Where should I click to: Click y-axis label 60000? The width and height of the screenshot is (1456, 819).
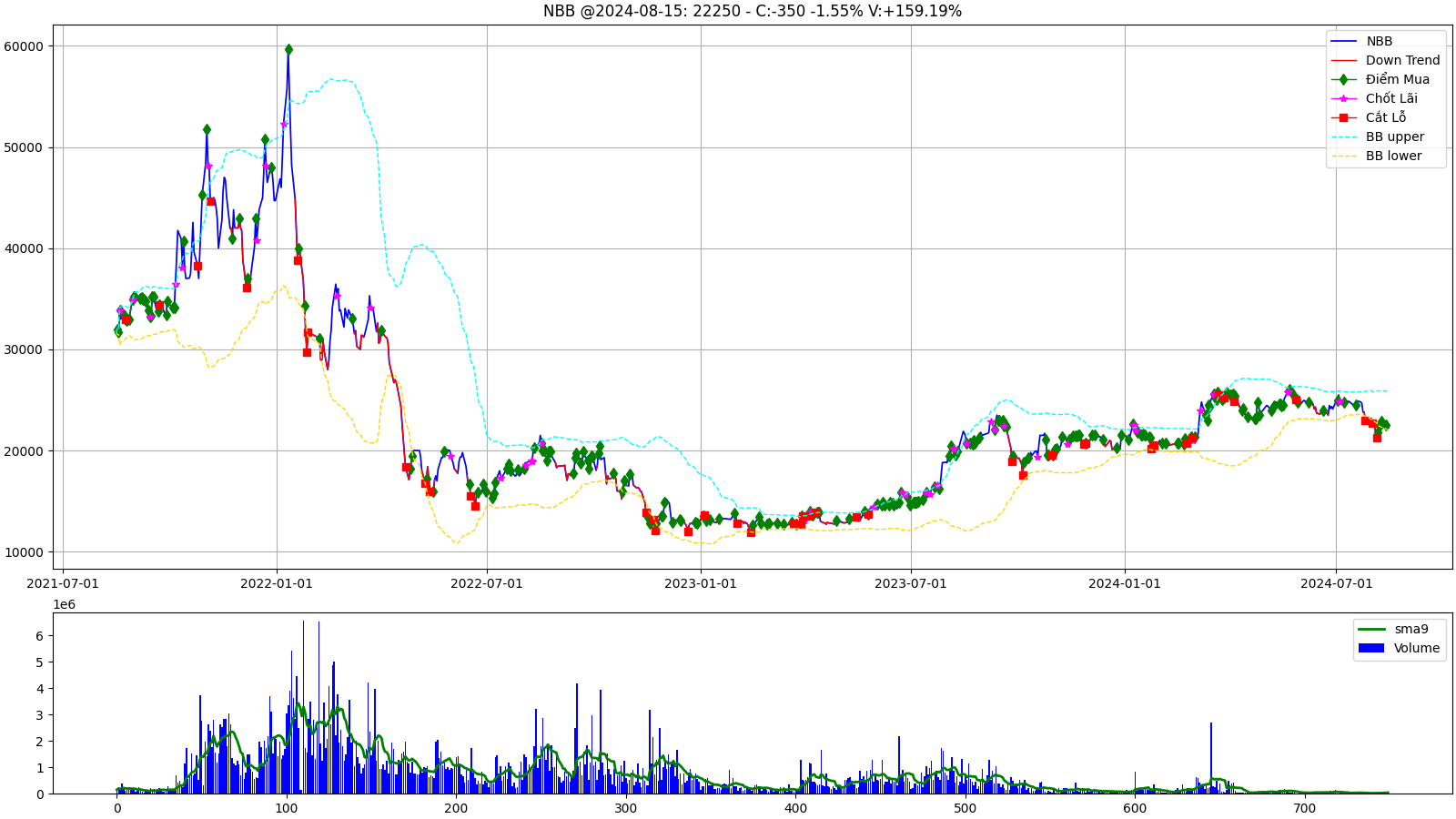(24, 46)
